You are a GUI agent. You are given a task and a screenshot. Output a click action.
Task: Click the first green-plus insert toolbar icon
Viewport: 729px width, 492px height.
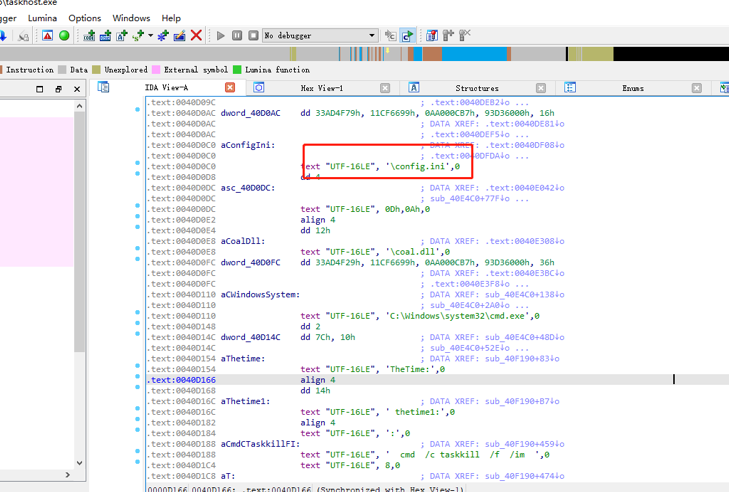89,35
